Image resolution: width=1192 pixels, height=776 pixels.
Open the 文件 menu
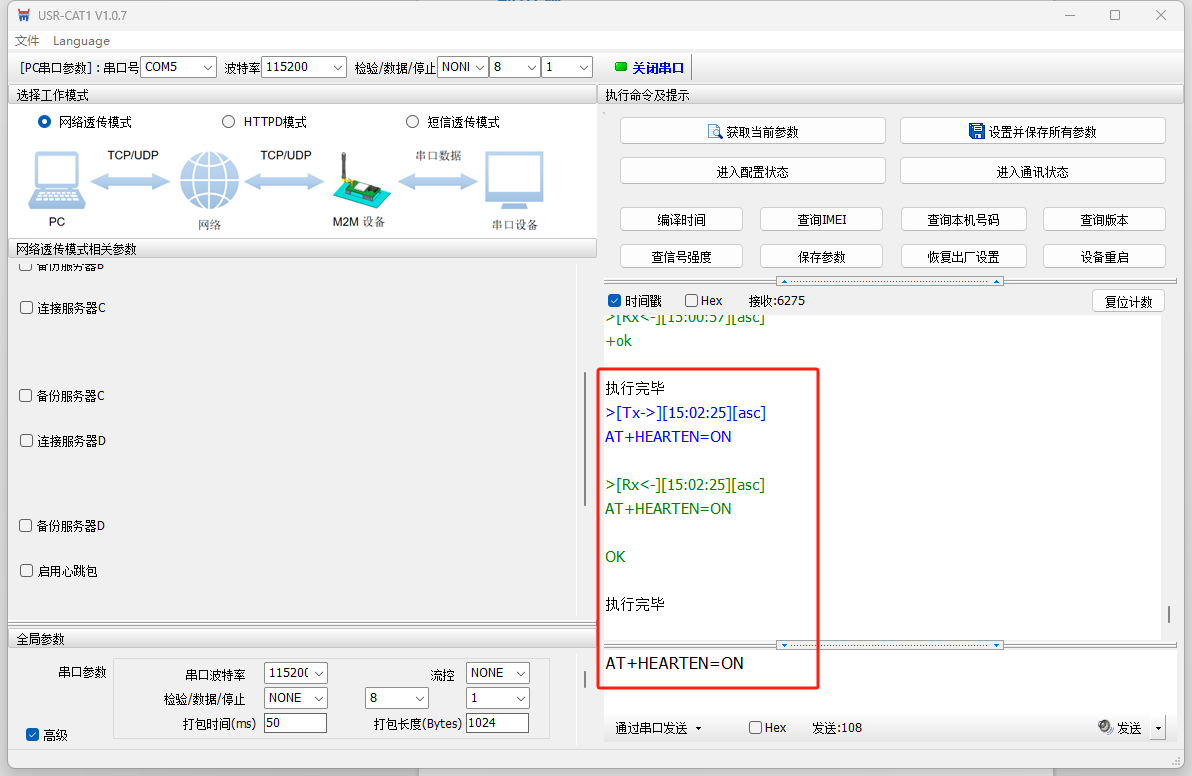pyautogui.click(x=27, y=41)
